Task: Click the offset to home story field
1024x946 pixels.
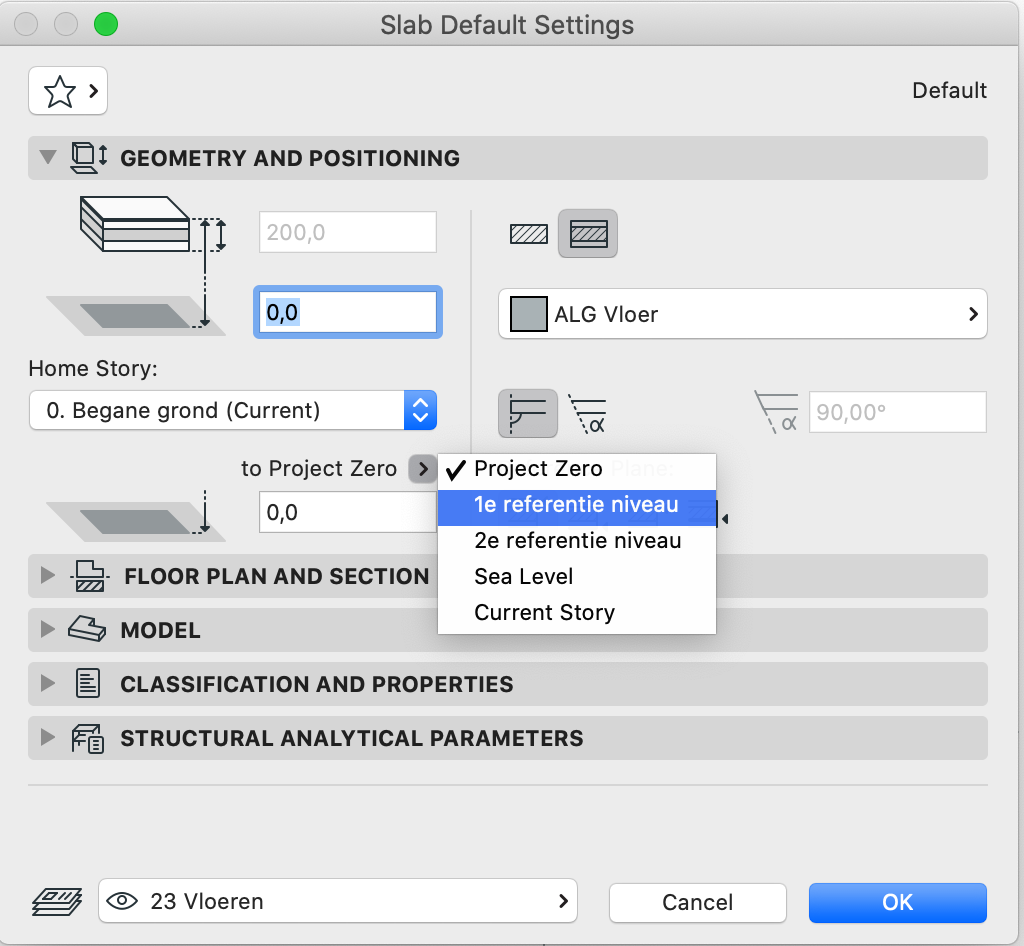Action: tap(347, 312)
